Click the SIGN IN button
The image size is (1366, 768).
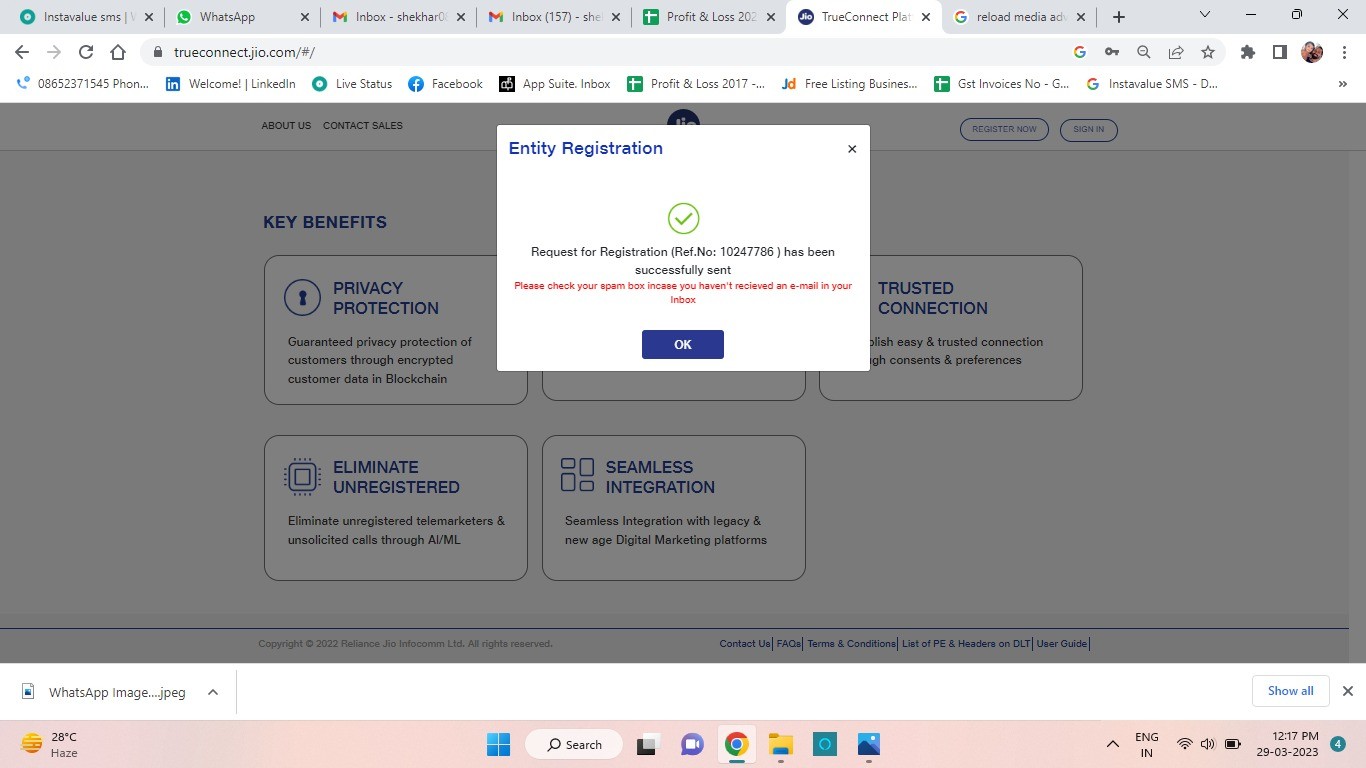pos(1088,129)
